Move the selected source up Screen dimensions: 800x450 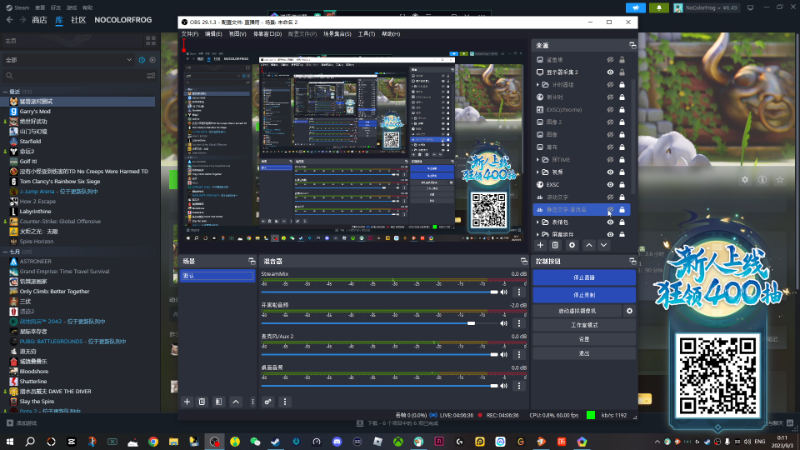tap(589, 245)
